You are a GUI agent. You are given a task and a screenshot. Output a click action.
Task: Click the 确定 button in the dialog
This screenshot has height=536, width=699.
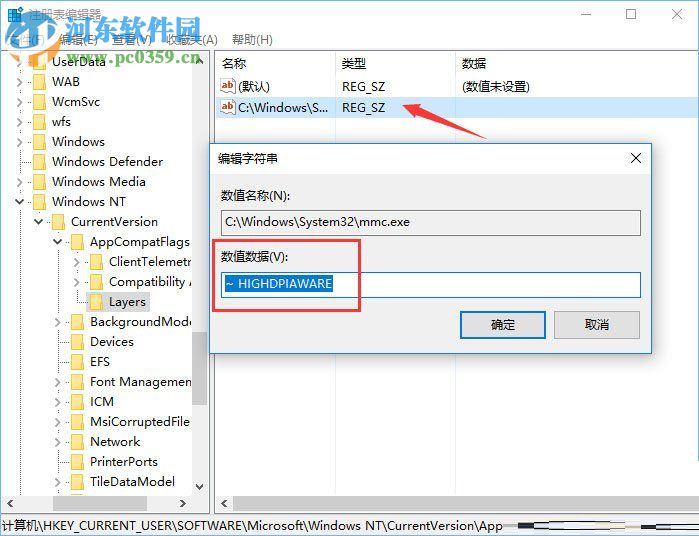502,325
